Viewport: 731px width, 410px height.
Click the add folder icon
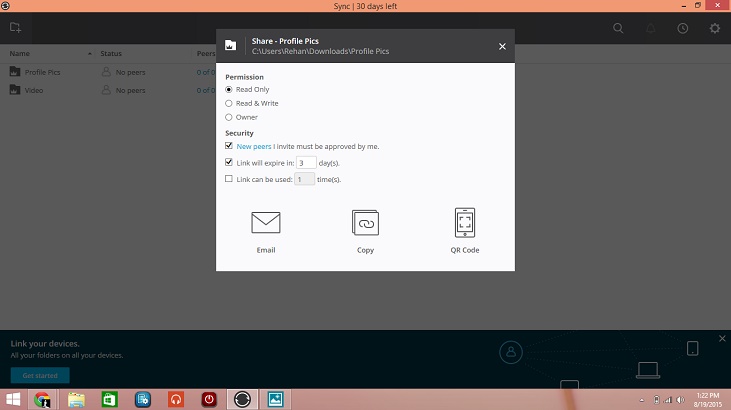point(16,28)
